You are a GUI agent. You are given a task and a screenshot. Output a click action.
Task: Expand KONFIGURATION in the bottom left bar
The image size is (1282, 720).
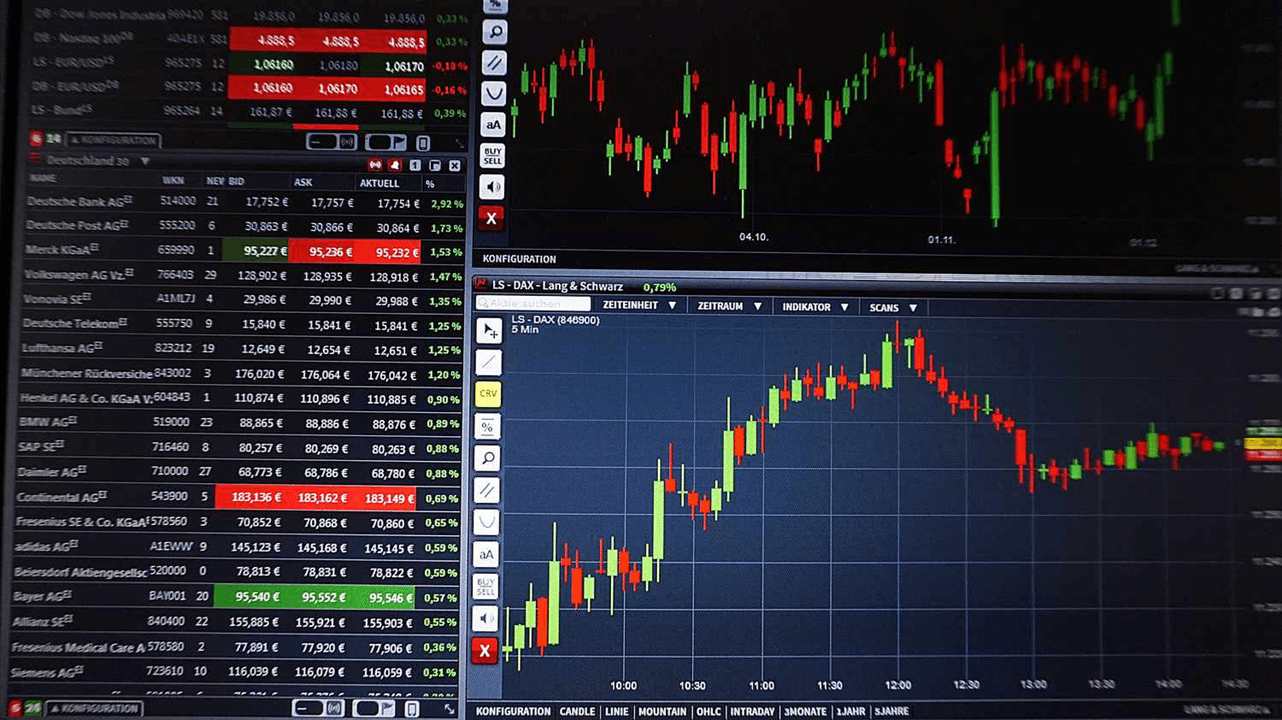(94, 708)
